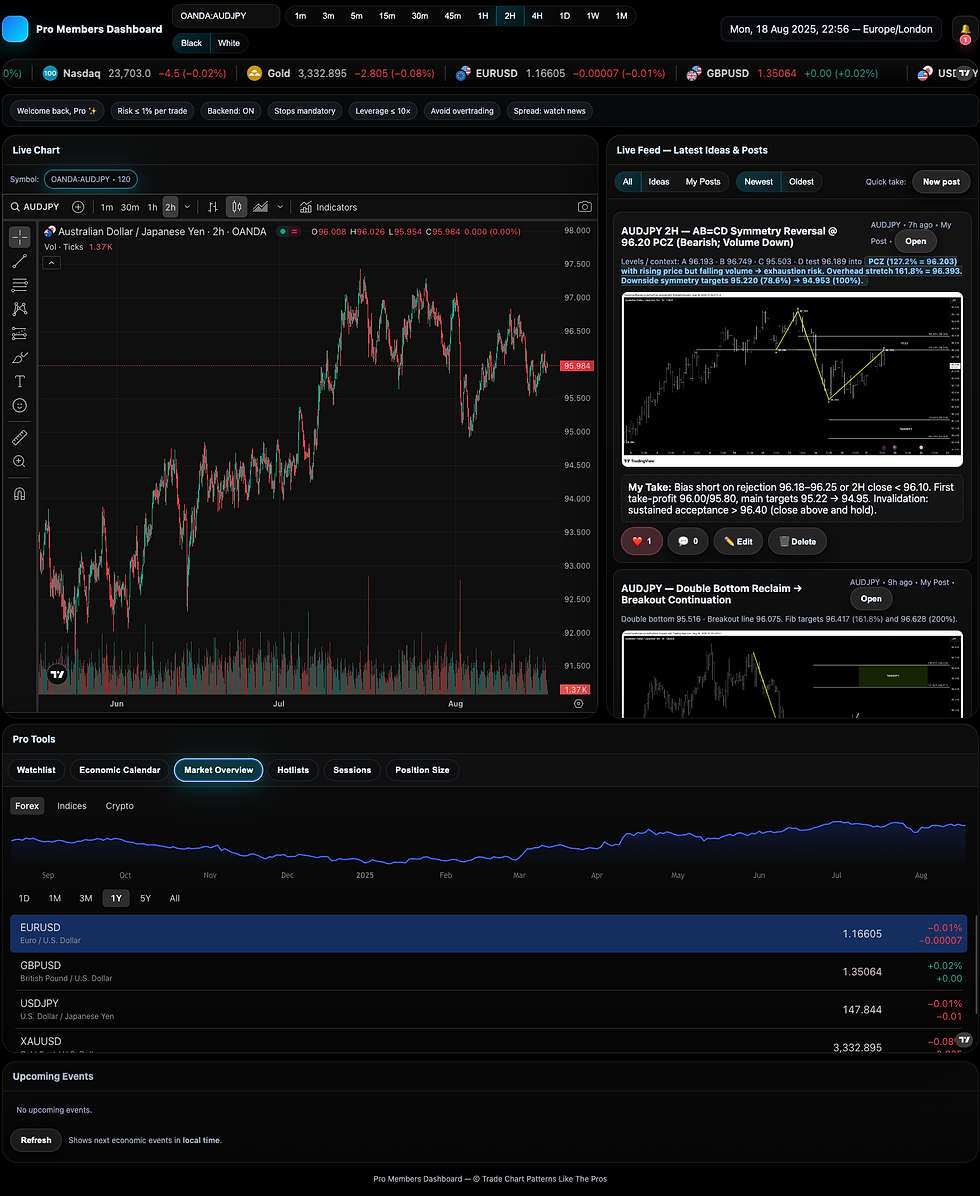Select the measure ruler tool
This screenshot has width=980, height=1196.
(x=19, y=436)
